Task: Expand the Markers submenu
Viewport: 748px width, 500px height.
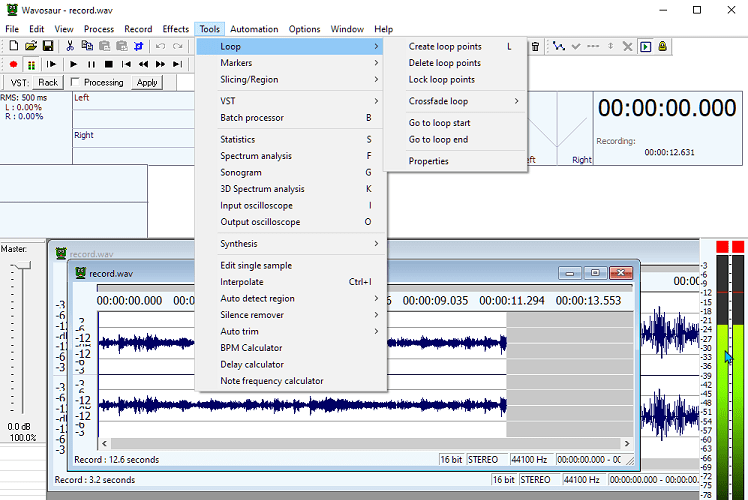Action: pyautogui.click(x=291, y=63)
